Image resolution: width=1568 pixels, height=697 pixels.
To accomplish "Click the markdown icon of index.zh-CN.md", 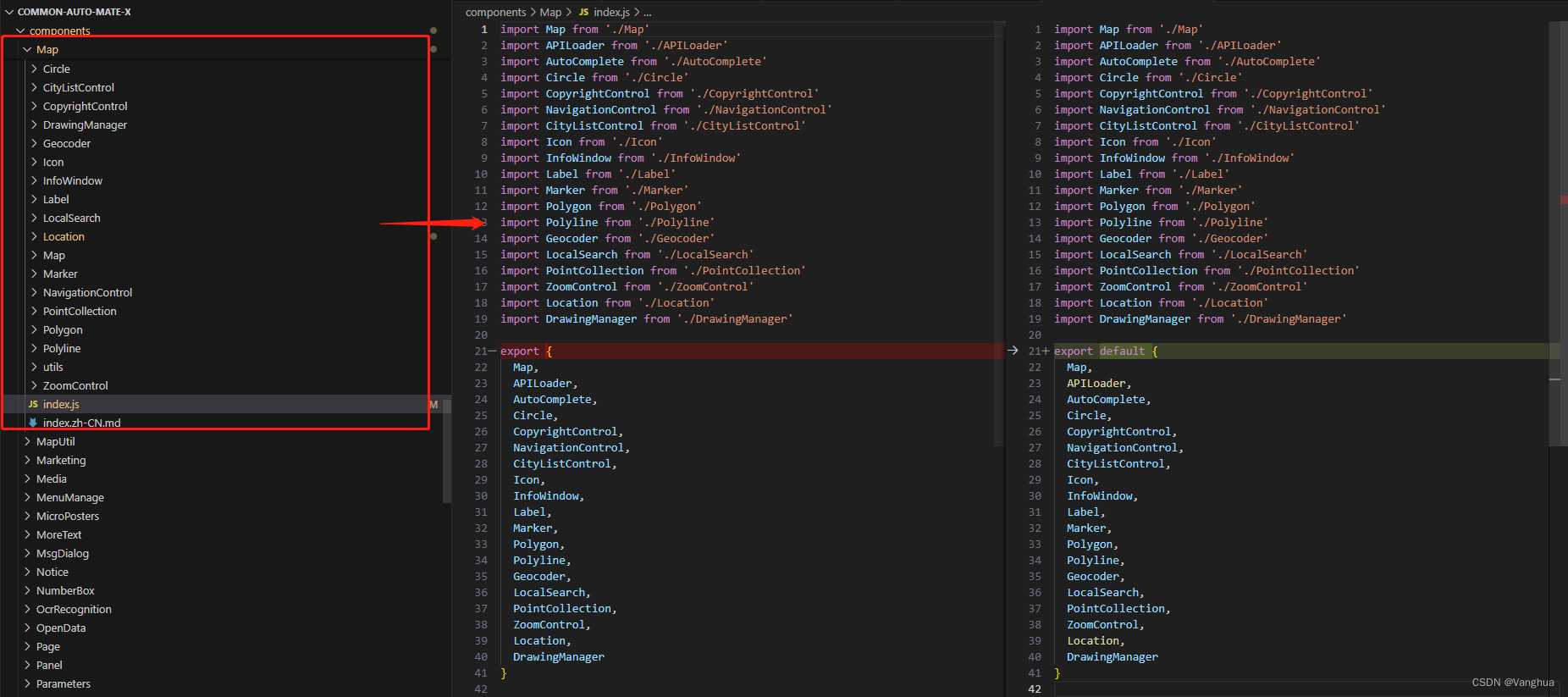I will tap(33, 423).
